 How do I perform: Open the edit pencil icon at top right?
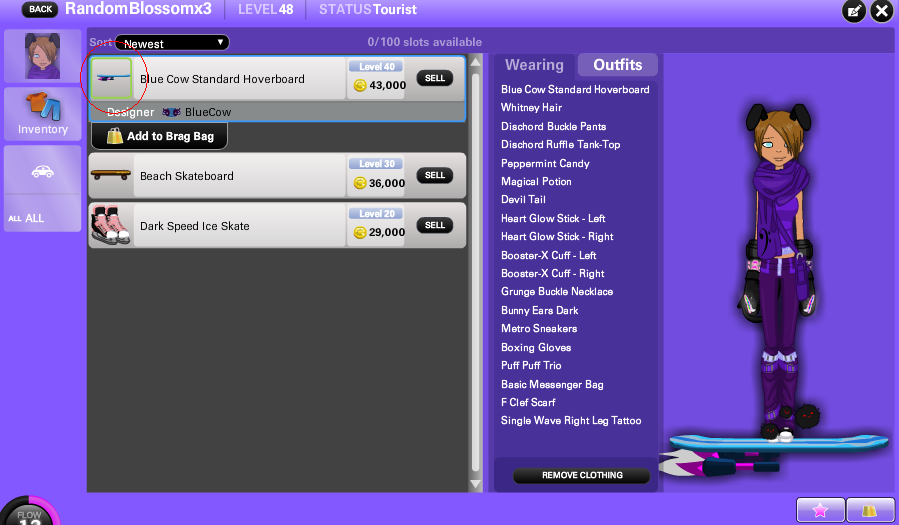tap(854, 10)
